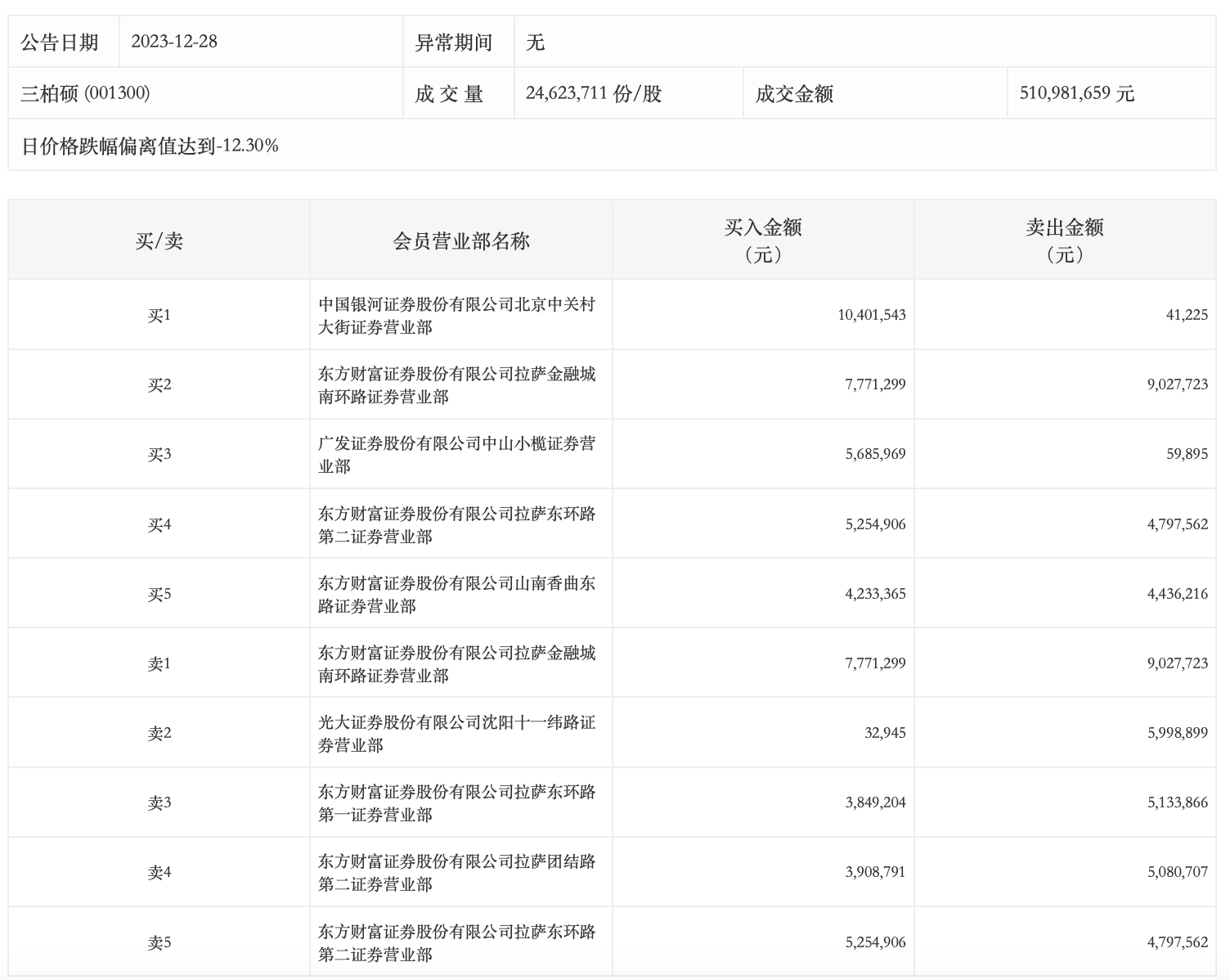Select the 中国银河证券 北京中关村大街 branch name

click(x=456, y=315)
